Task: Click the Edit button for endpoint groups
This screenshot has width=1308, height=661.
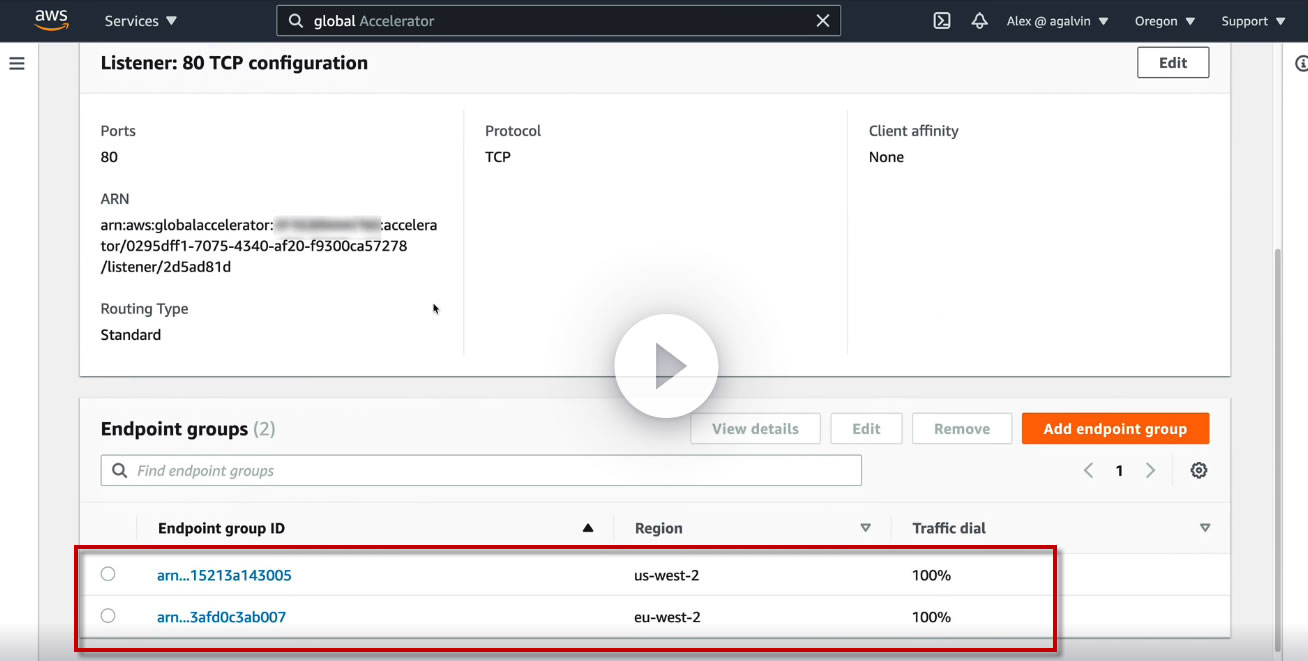Action: tap(866, 429)
